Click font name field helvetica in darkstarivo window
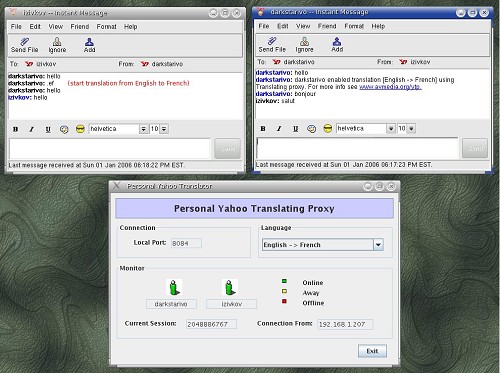Viewport: 500px width, 373px height. coord(361,128)
